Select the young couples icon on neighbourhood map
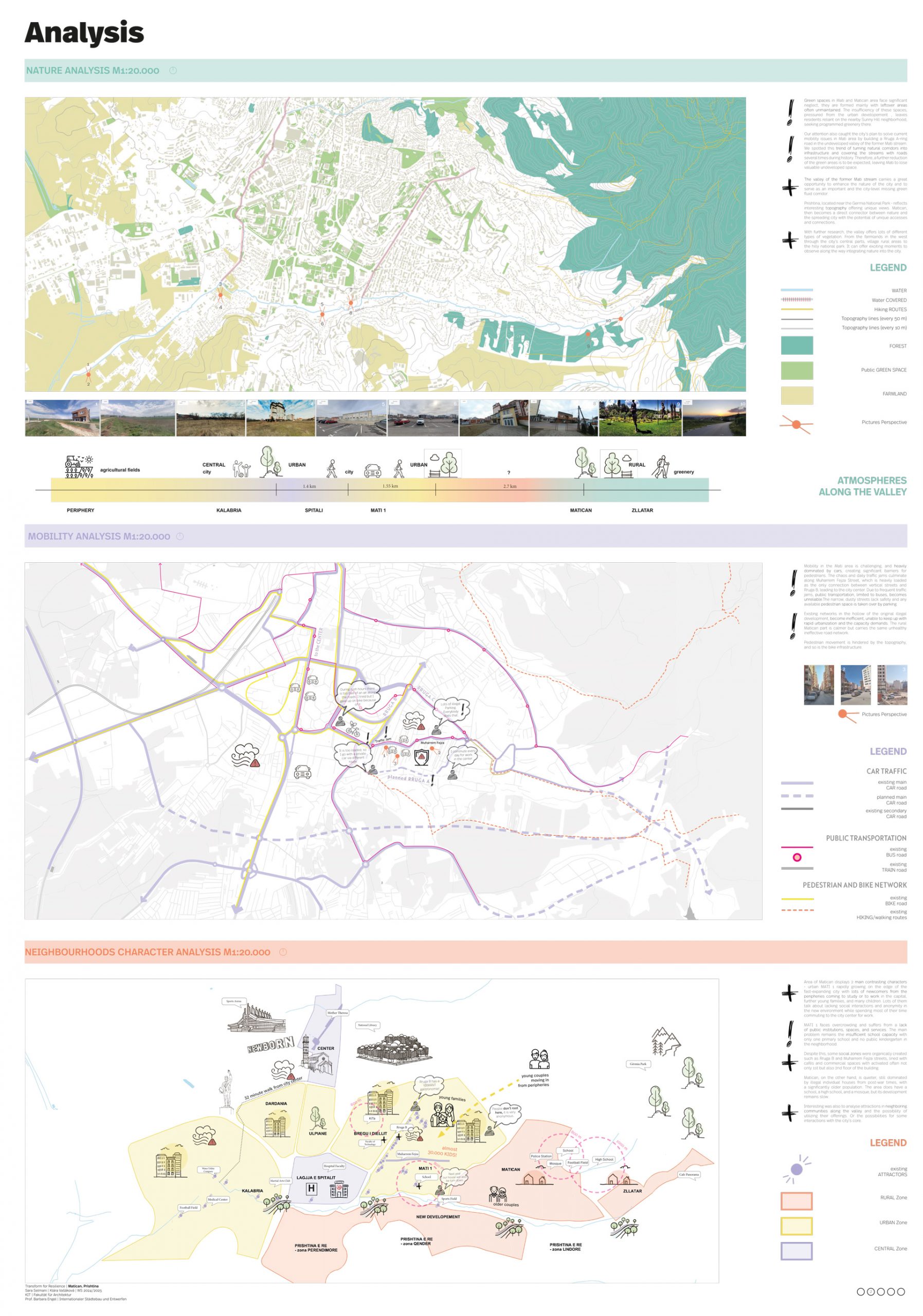This screenshot has width=923, height=1316. pos(539,1059)
